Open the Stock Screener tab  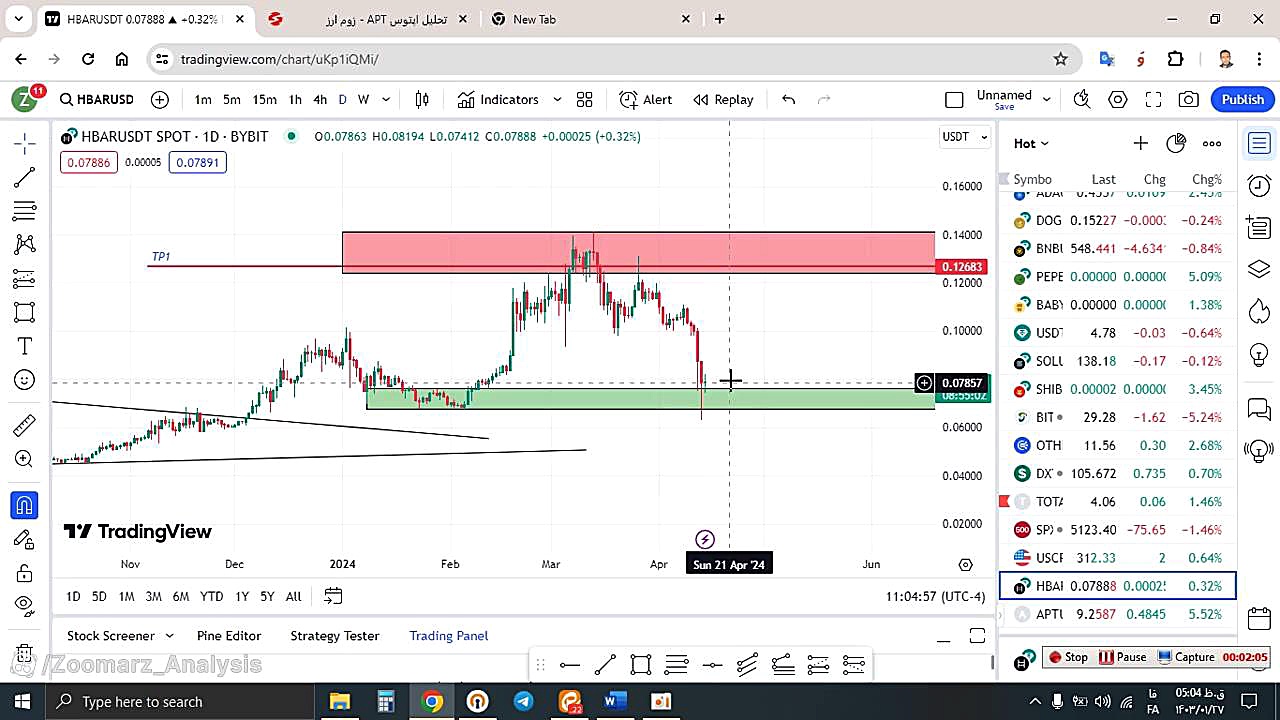[x=111, y=636]
